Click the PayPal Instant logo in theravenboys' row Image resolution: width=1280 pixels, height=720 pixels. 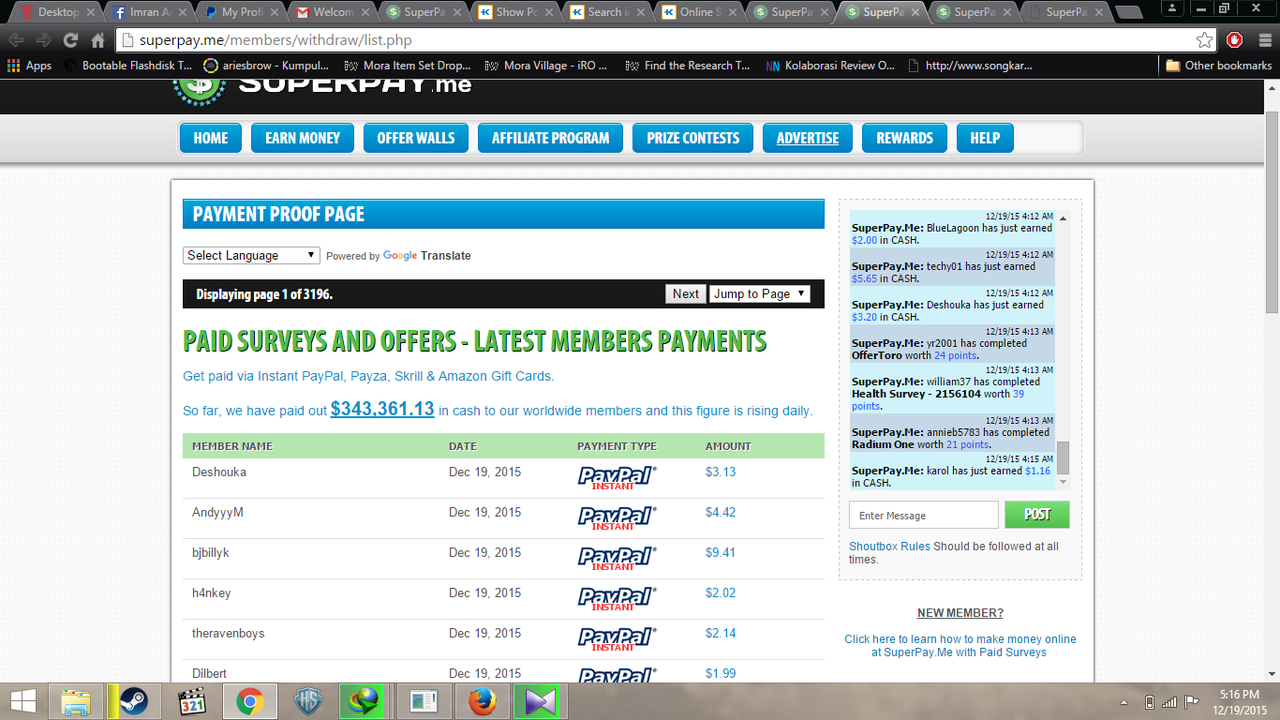click(617, 639)
